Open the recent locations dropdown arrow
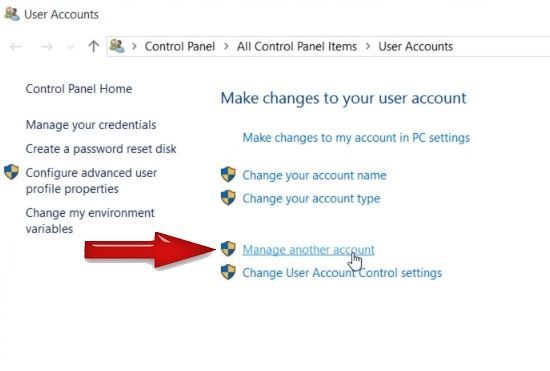Image resolution: width=550 pixels, height=371 pixels. [71, 47]
